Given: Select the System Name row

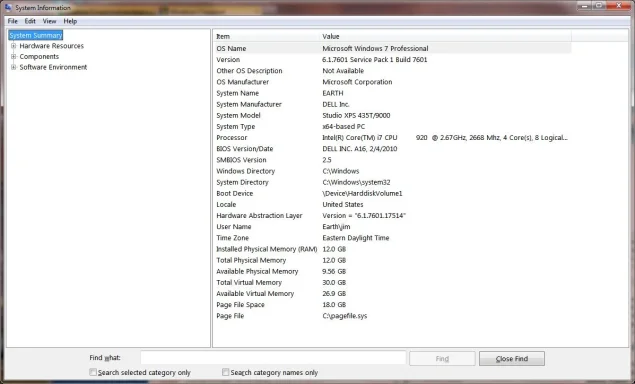Looking at the screenshot, I should tap(392, 93).
